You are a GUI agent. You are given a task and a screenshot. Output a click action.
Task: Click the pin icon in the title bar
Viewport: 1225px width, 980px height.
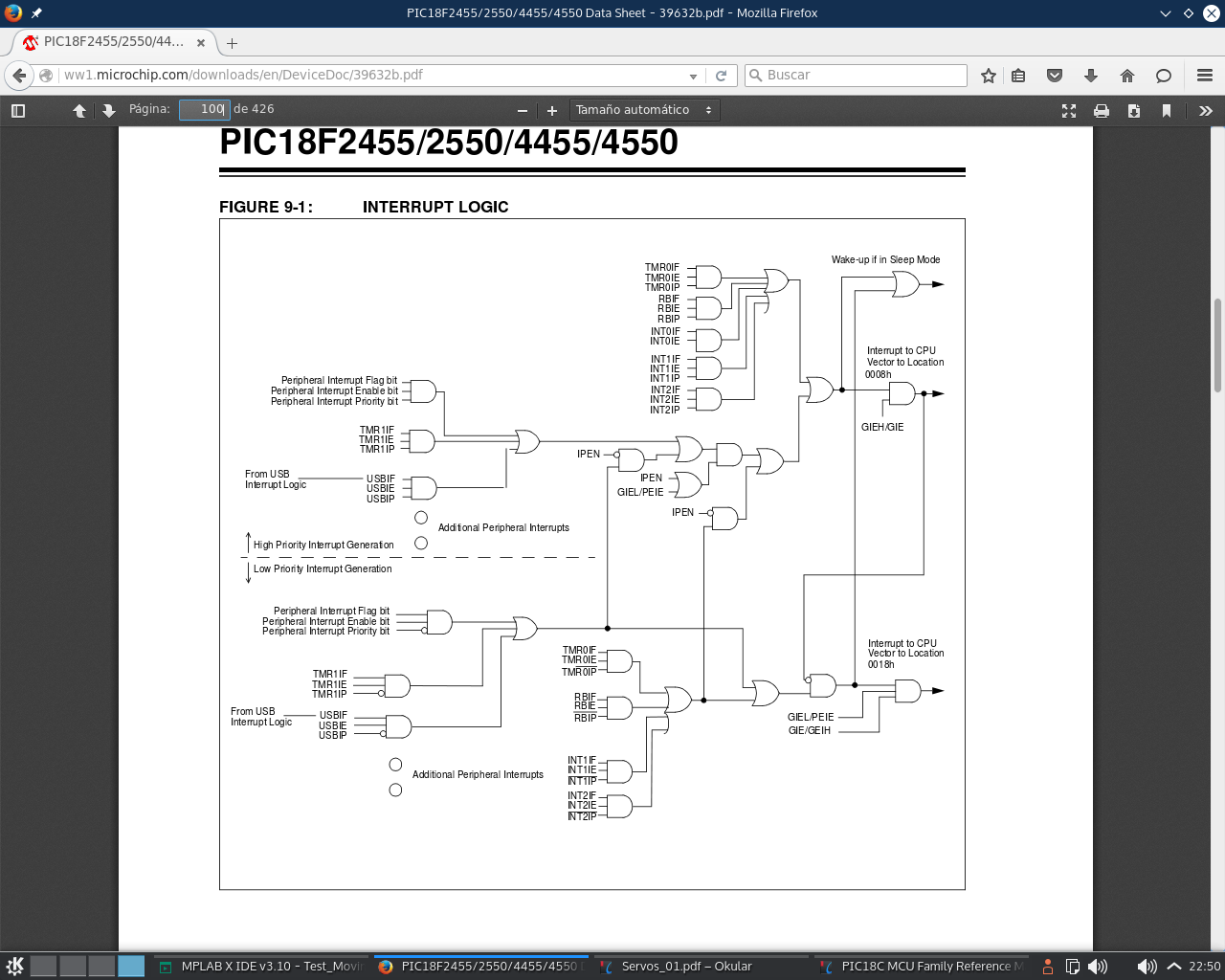tap(36, 13)
